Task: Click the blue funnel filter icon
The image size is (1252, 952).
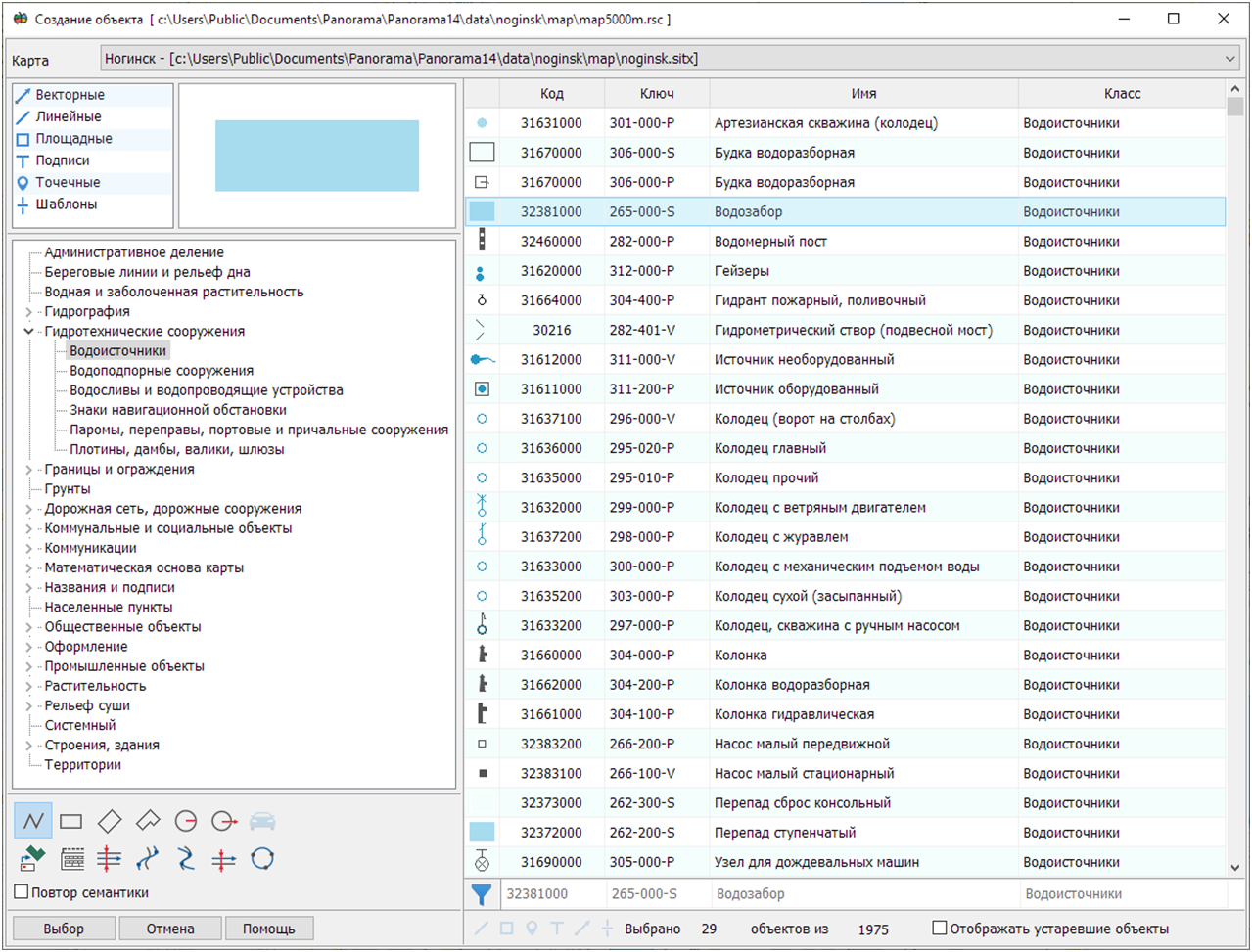Action: (x=482, y=894)
